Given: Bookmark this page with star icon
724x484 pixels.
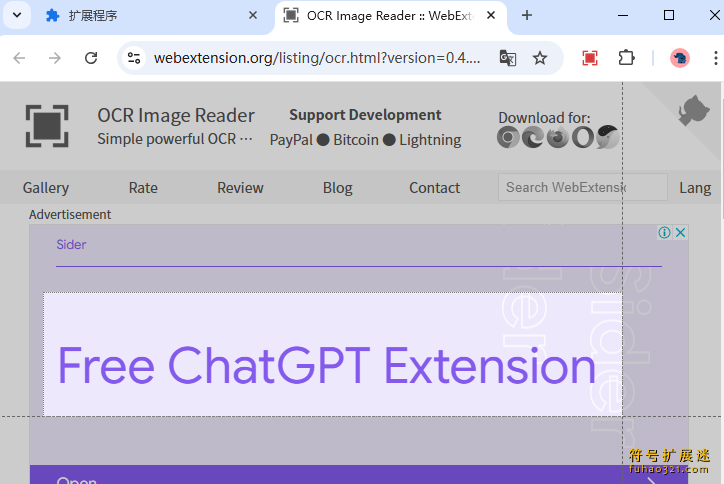Looking at the screenshot, I should coord(540,58).
